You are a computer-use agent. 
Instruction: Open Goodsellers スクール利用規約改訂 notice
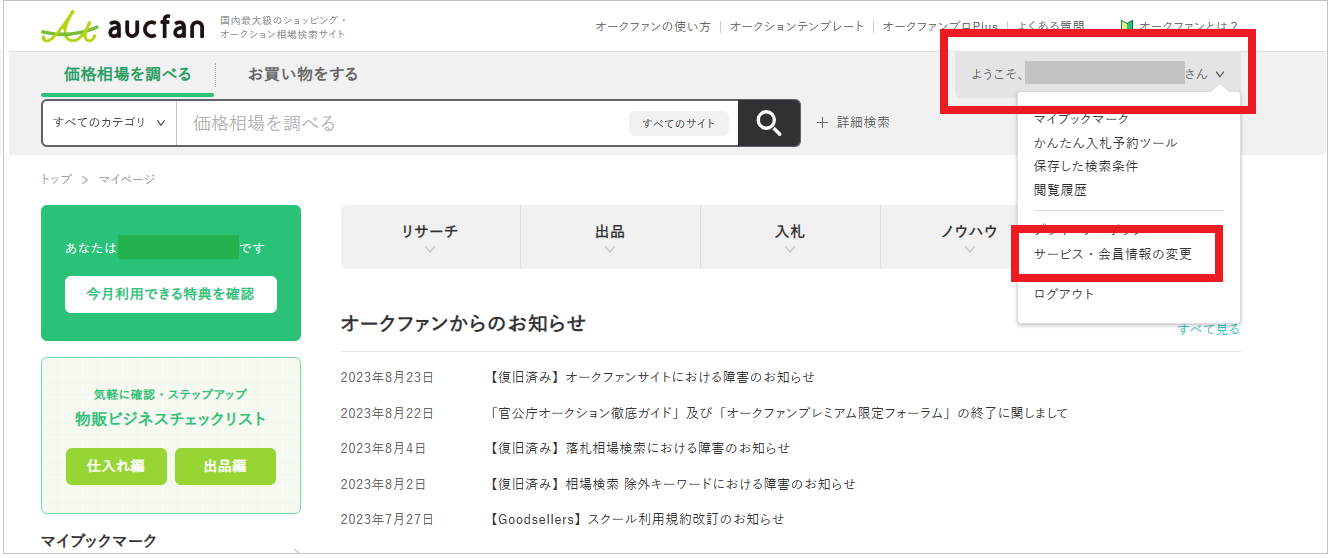(x=634, y=519)
